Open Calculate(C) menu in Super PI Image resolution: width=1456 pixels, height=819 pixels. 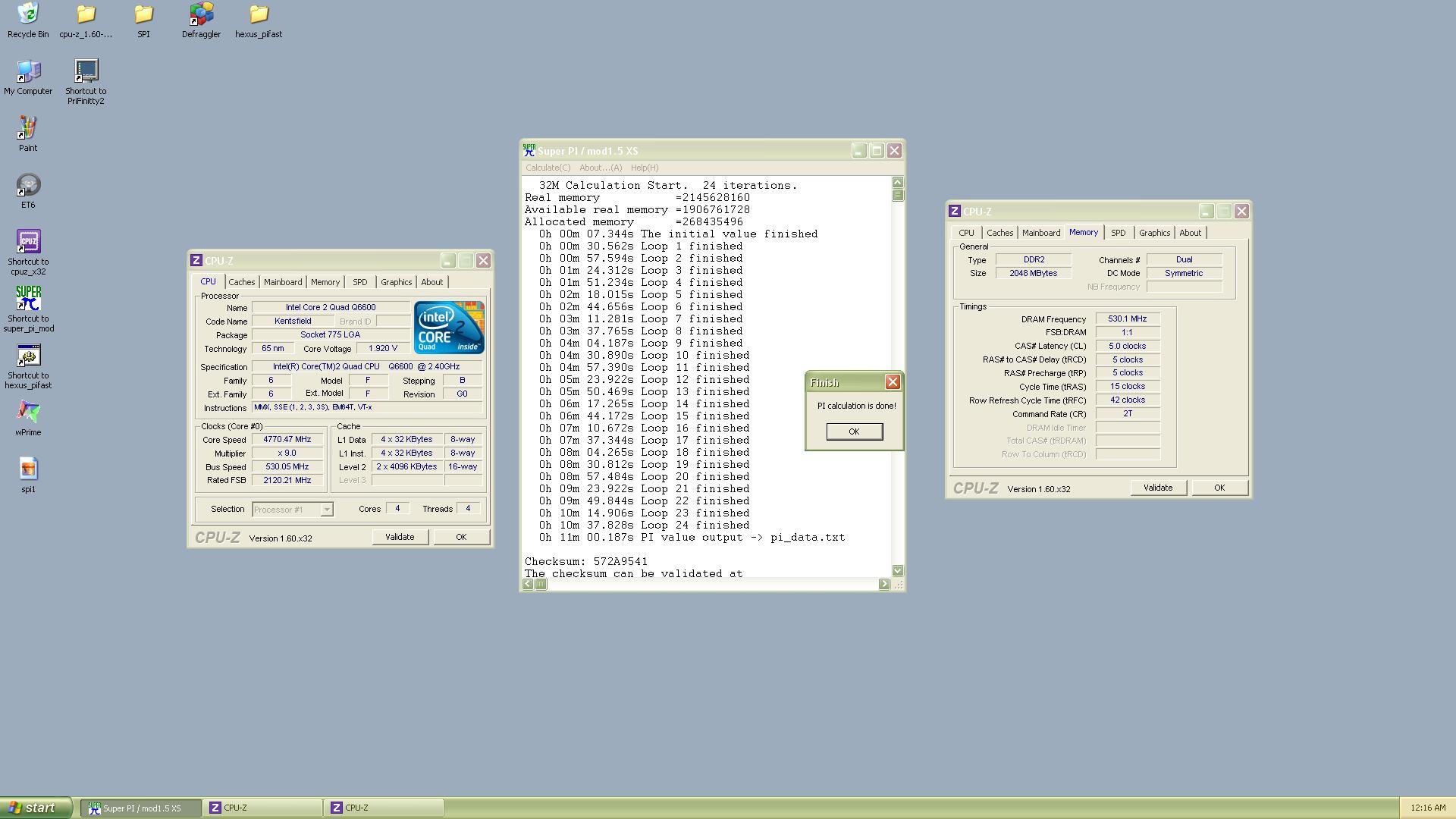click(x=548, y=168)
